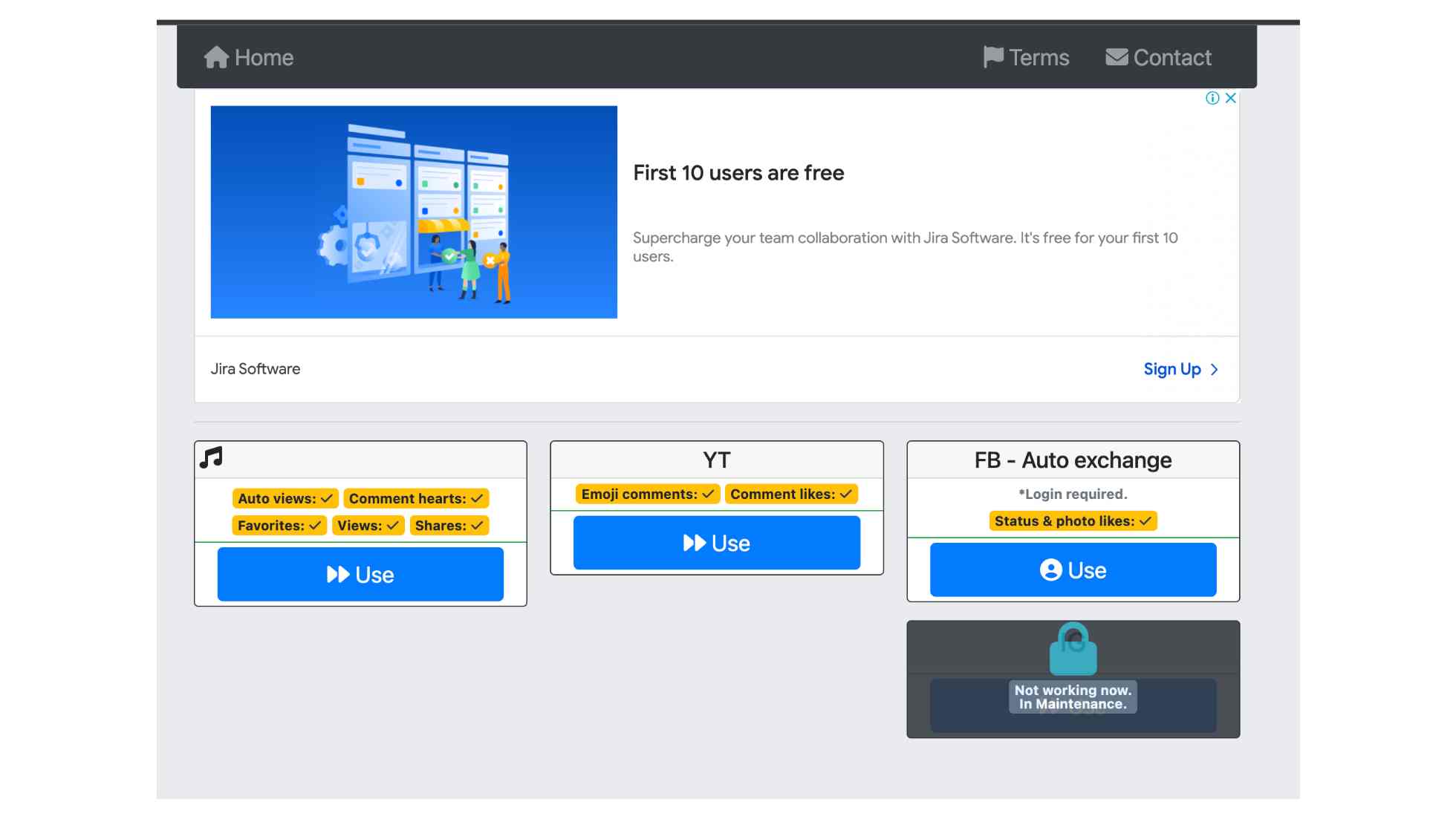
Task: Click the Home house icon
Action: [216, 57]
